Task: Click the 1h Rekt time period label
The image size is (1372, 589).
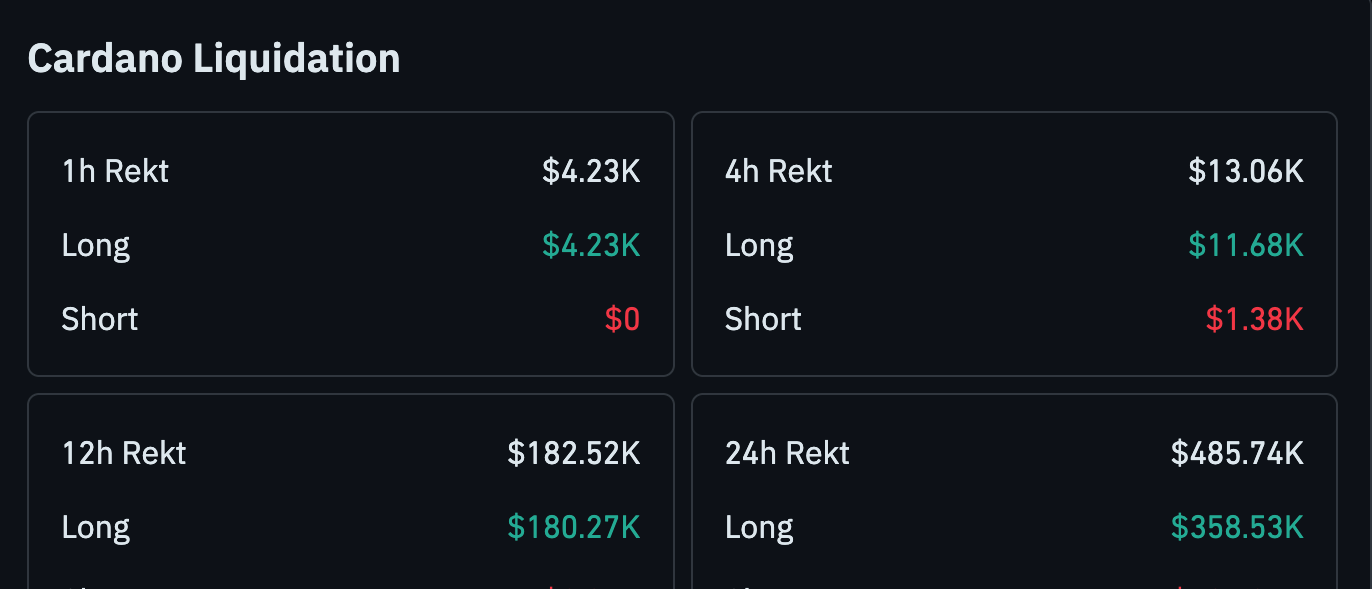Action: point(115,171)
